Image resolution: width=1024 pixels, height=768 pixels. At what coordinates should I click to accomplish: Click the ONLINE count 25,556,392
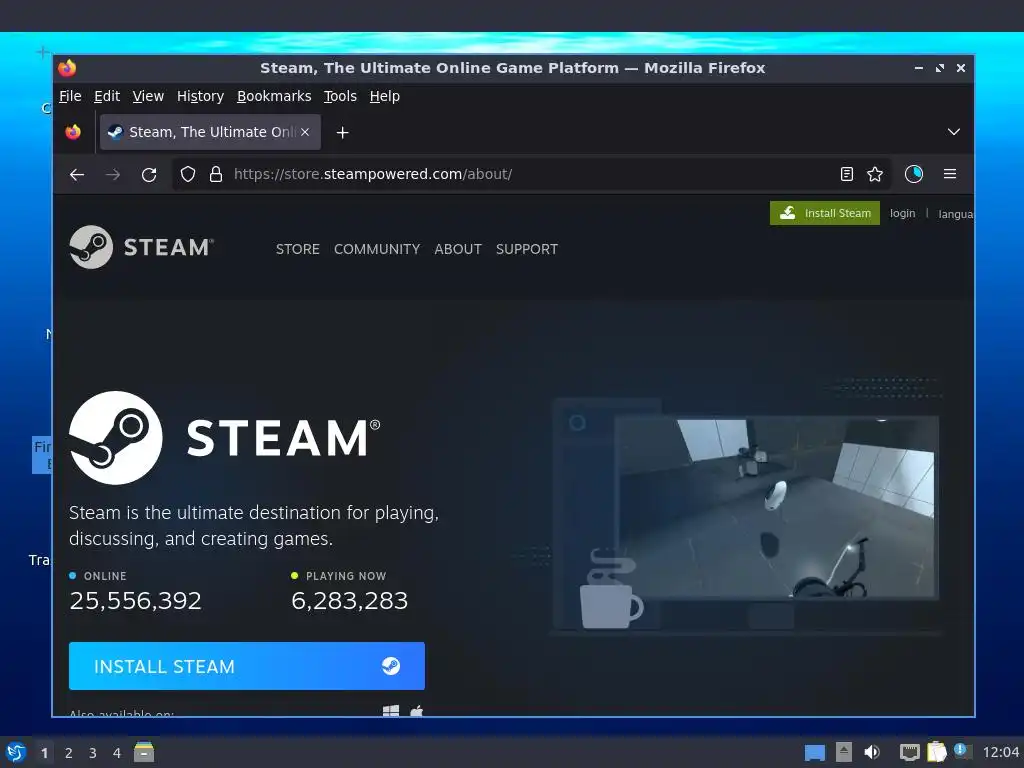pyautogui.click(x=136, y=600)
